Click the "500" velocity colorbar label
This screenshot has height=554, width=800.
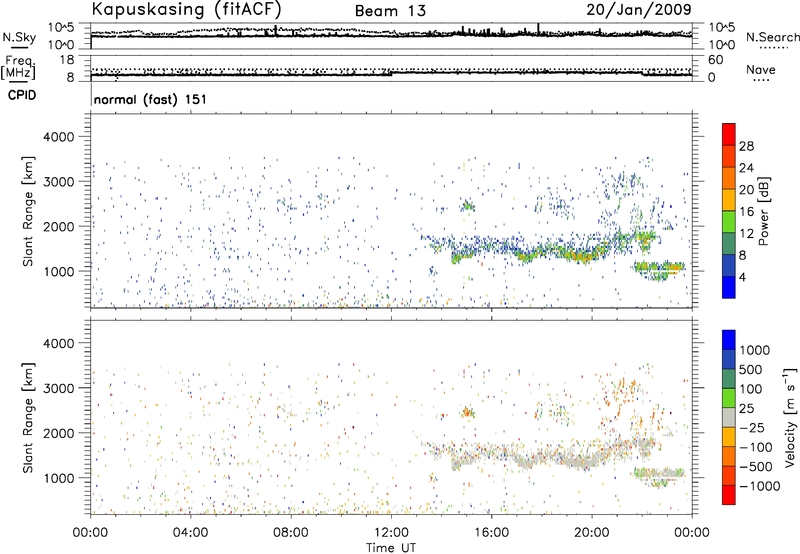point(751,370)
